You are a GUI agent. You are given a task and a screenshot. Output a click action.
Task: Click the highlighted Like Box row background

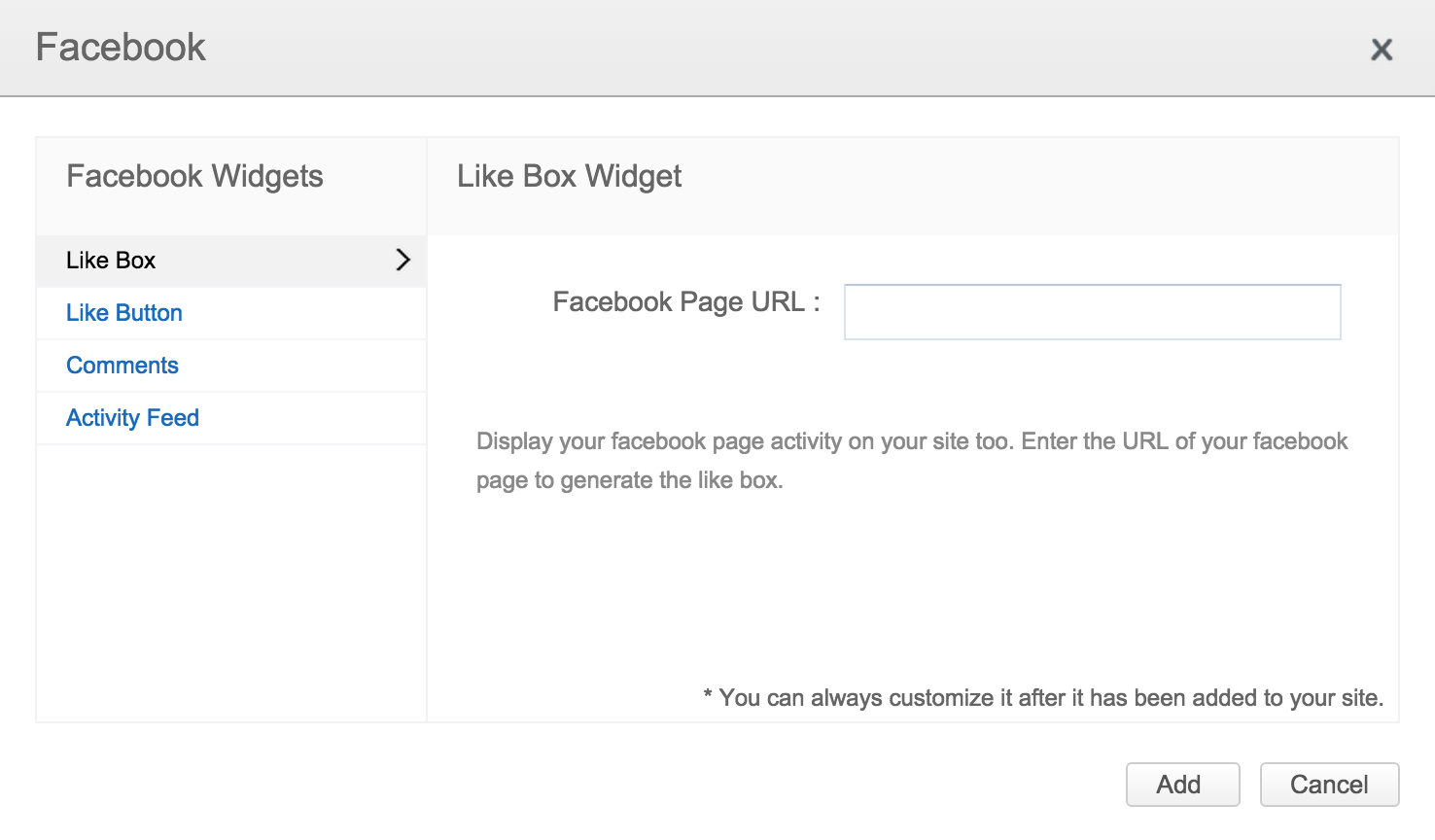(272, 261)
